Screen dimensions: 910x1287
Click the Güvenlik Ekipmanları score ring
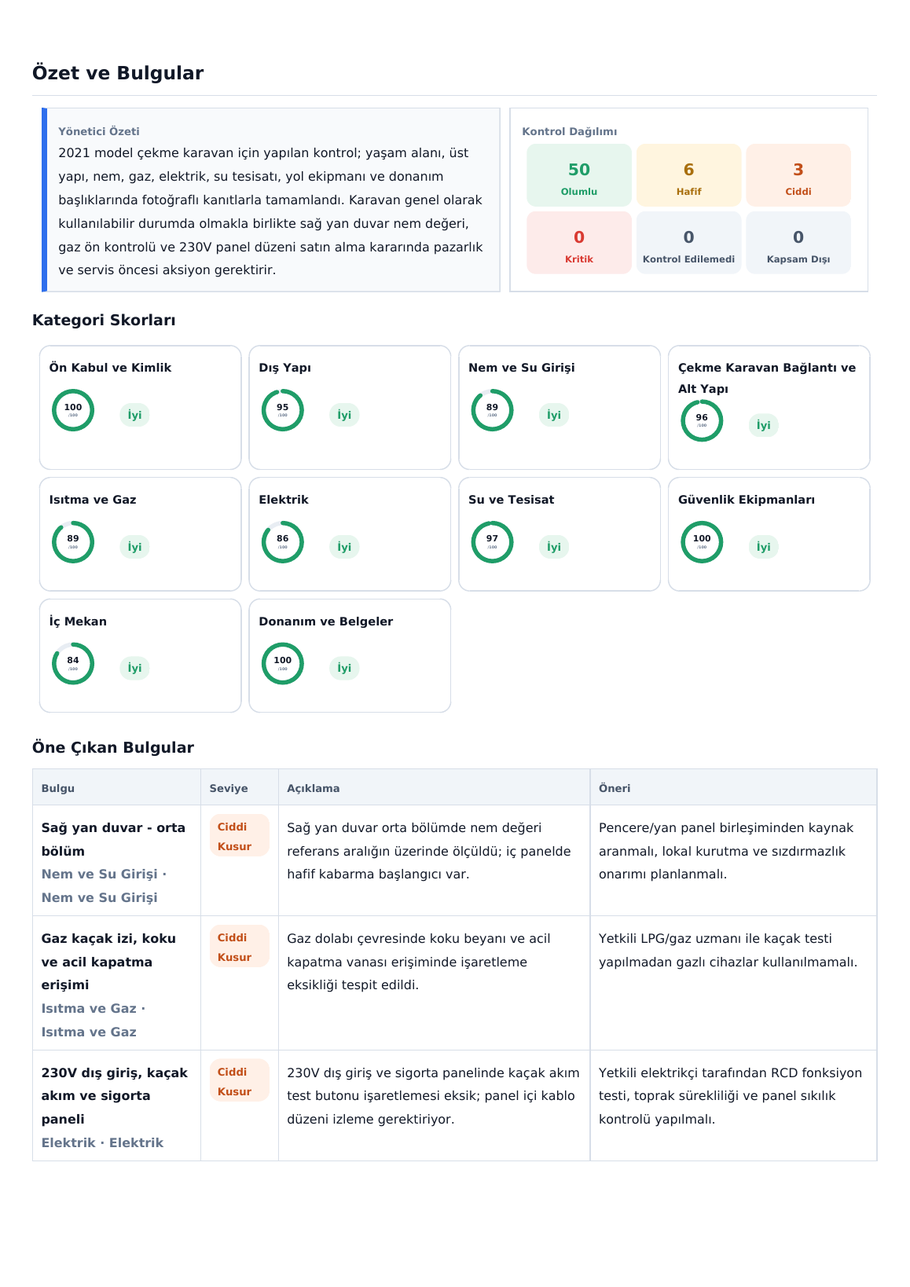tap(702, 542)
